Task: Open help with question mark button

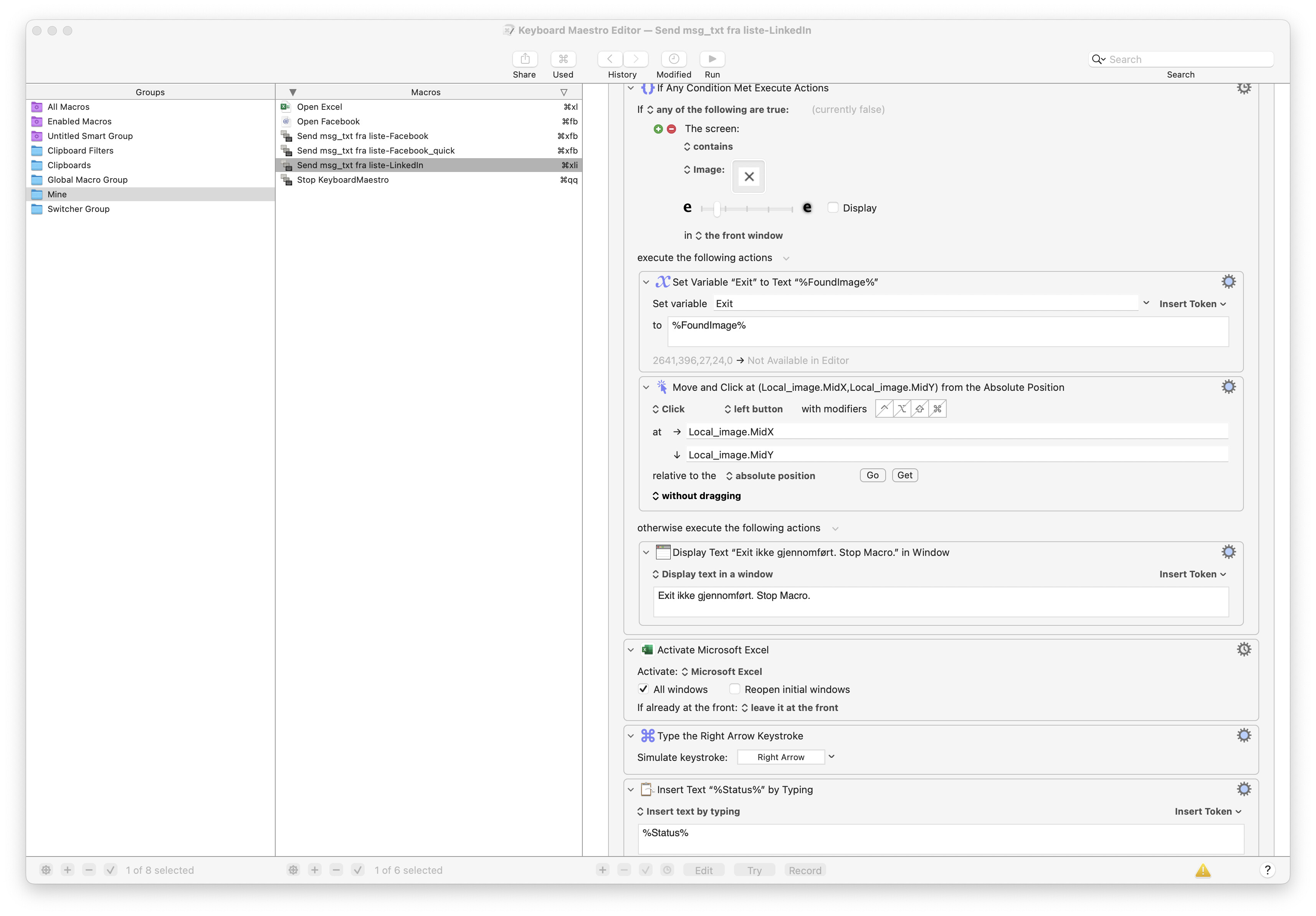Action: [x=1267, y=870]
